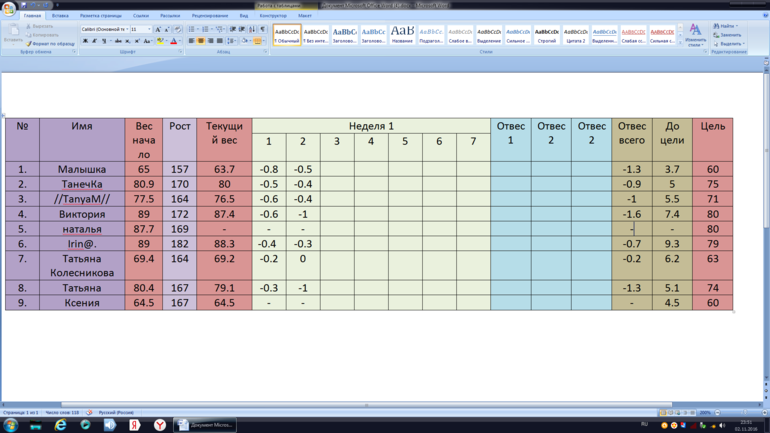Click the increase font size icon
This screenshot has width=770, height=433.
click(x=157, y=30)
